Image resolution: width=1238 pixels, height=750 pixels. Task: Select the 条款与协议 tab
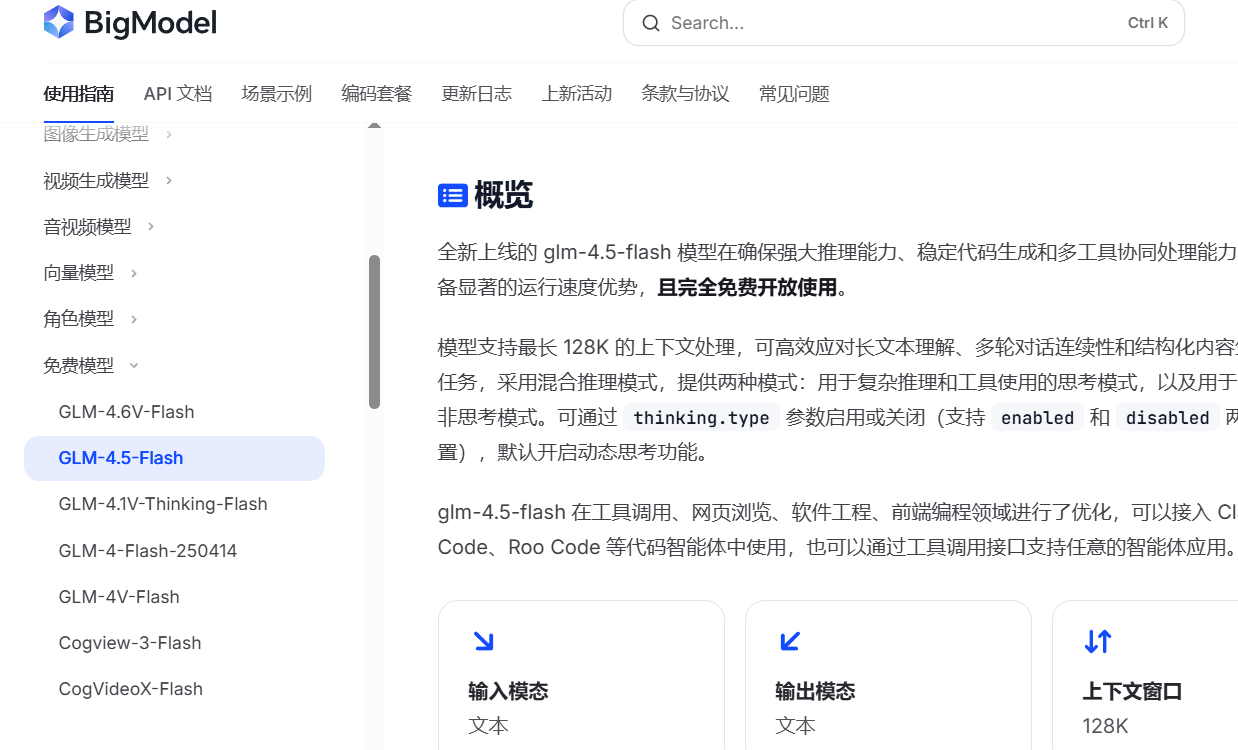coord(685,94)
